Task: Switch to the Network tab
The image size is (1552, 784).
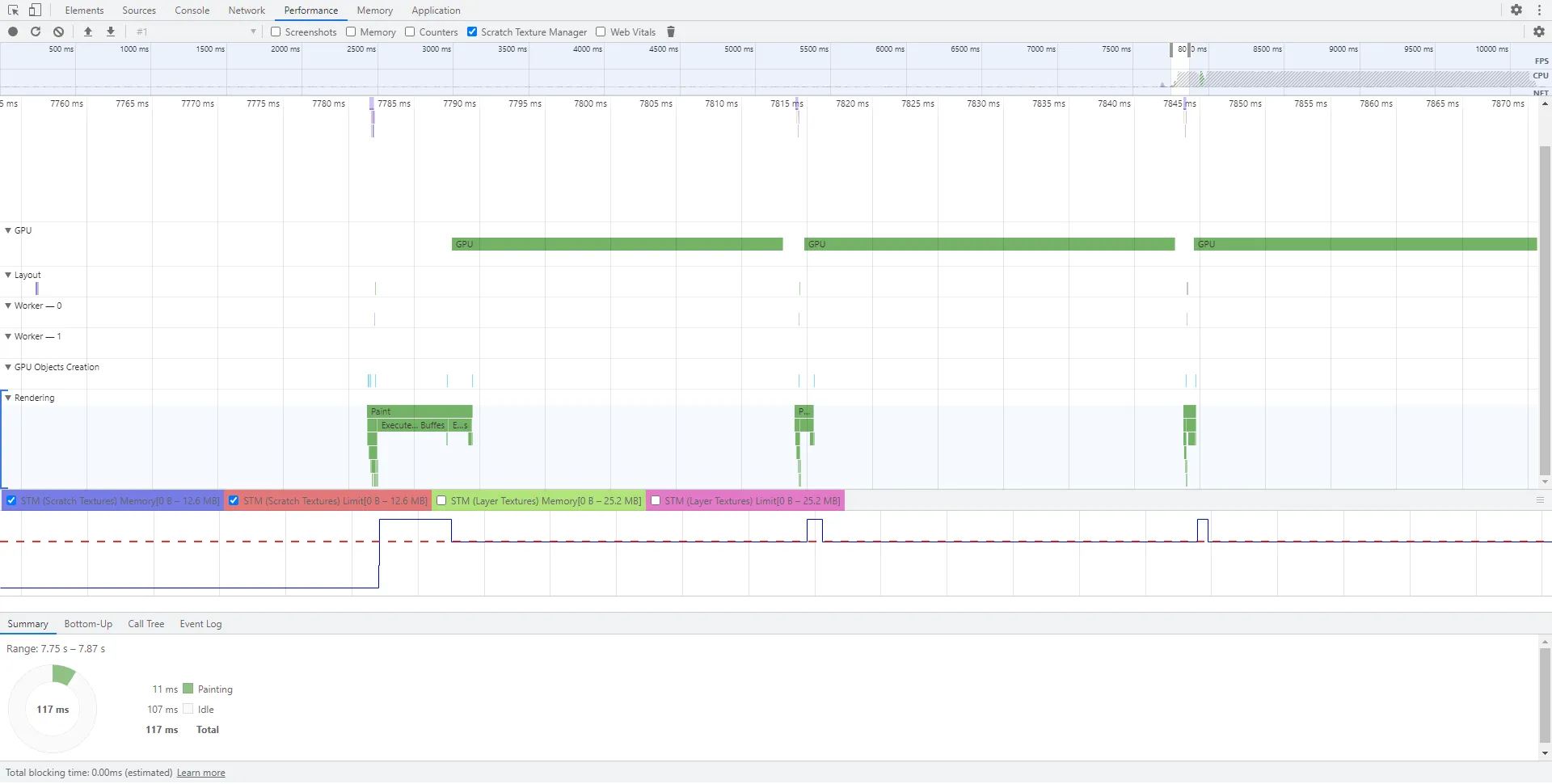Action: (247, 11)
